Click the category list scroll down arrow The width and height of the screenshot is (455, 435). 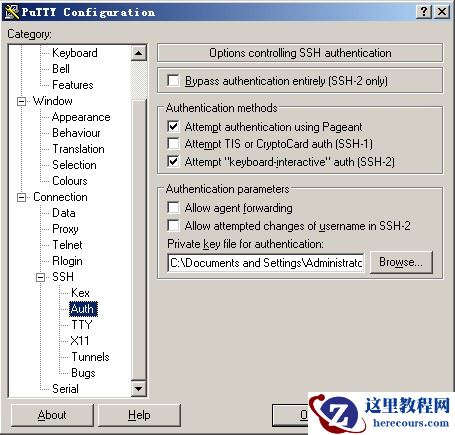pyautogui.click(x=138, y=388)
